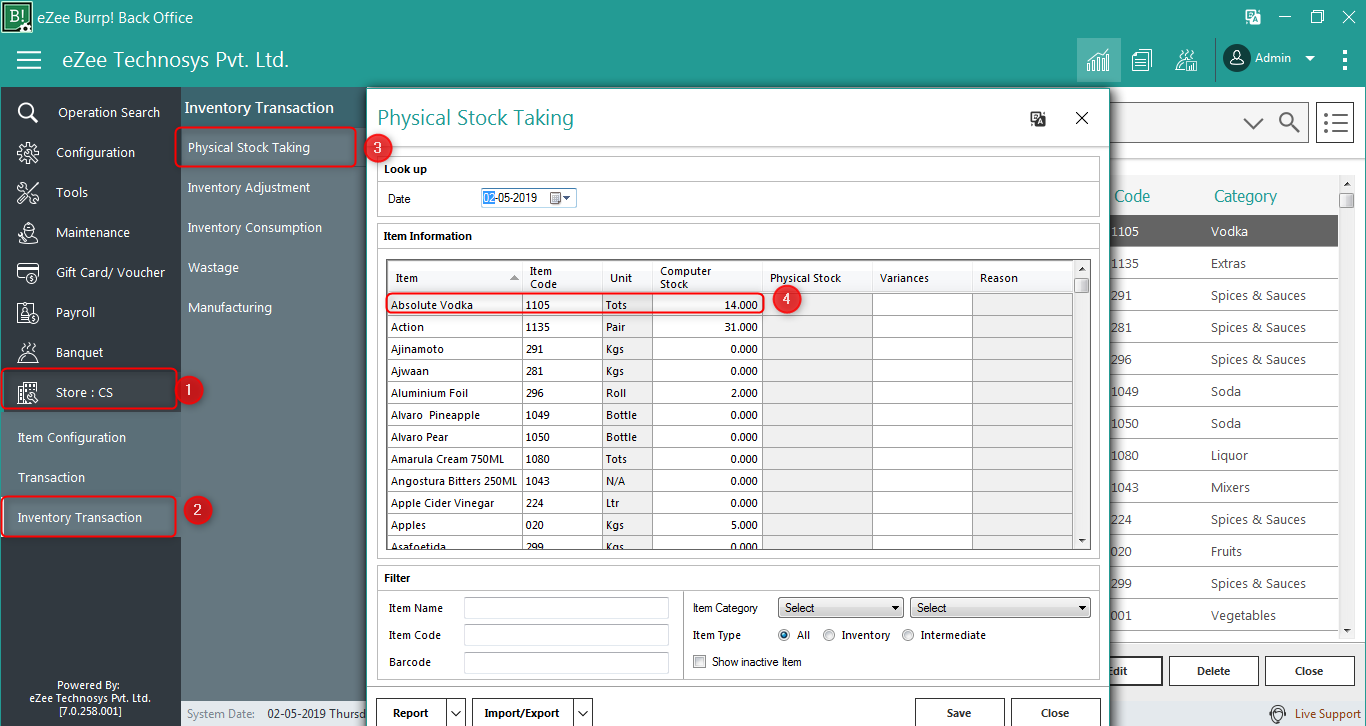Open Live Support link
This screenshot has height=726, width=1366.
point(1328,714)
